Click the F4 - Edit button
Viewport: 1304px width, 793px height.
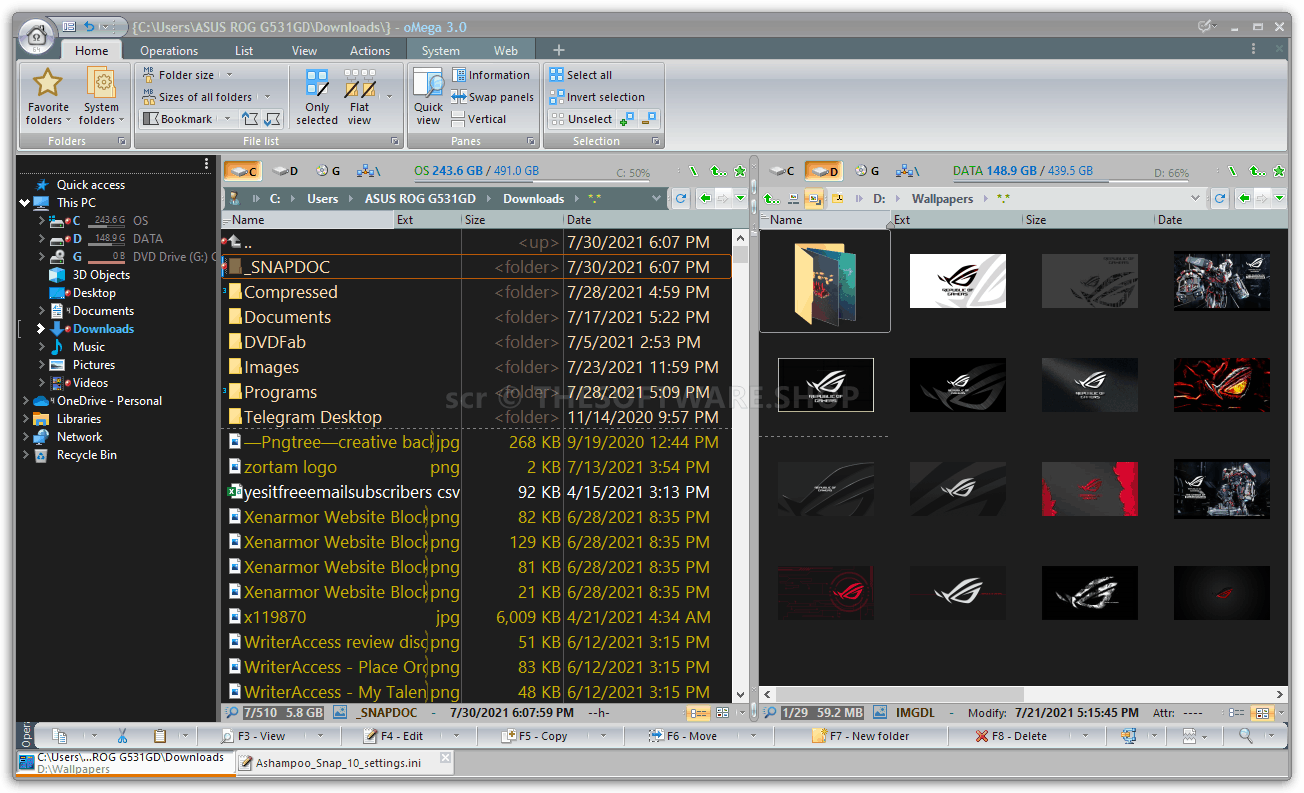click(x=395, y=736)
